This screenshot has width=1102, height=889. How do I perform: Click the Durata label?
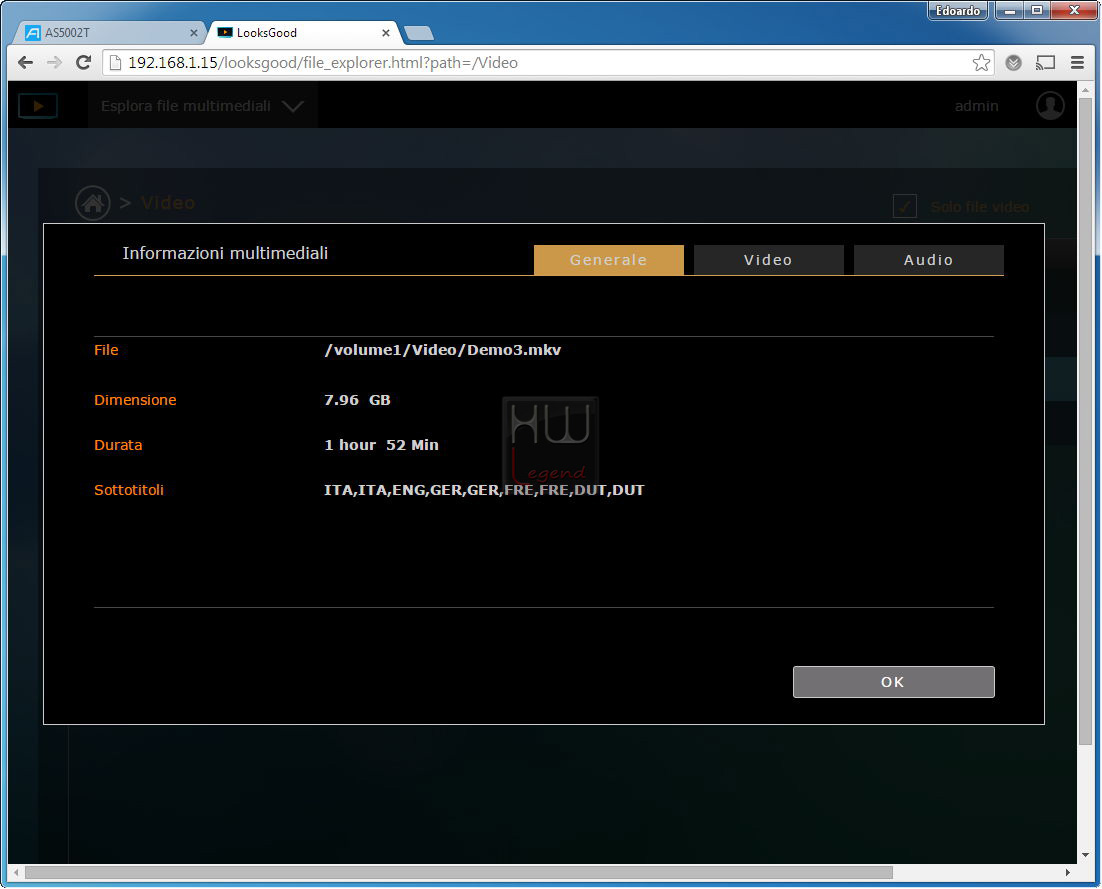coord(118,445)
